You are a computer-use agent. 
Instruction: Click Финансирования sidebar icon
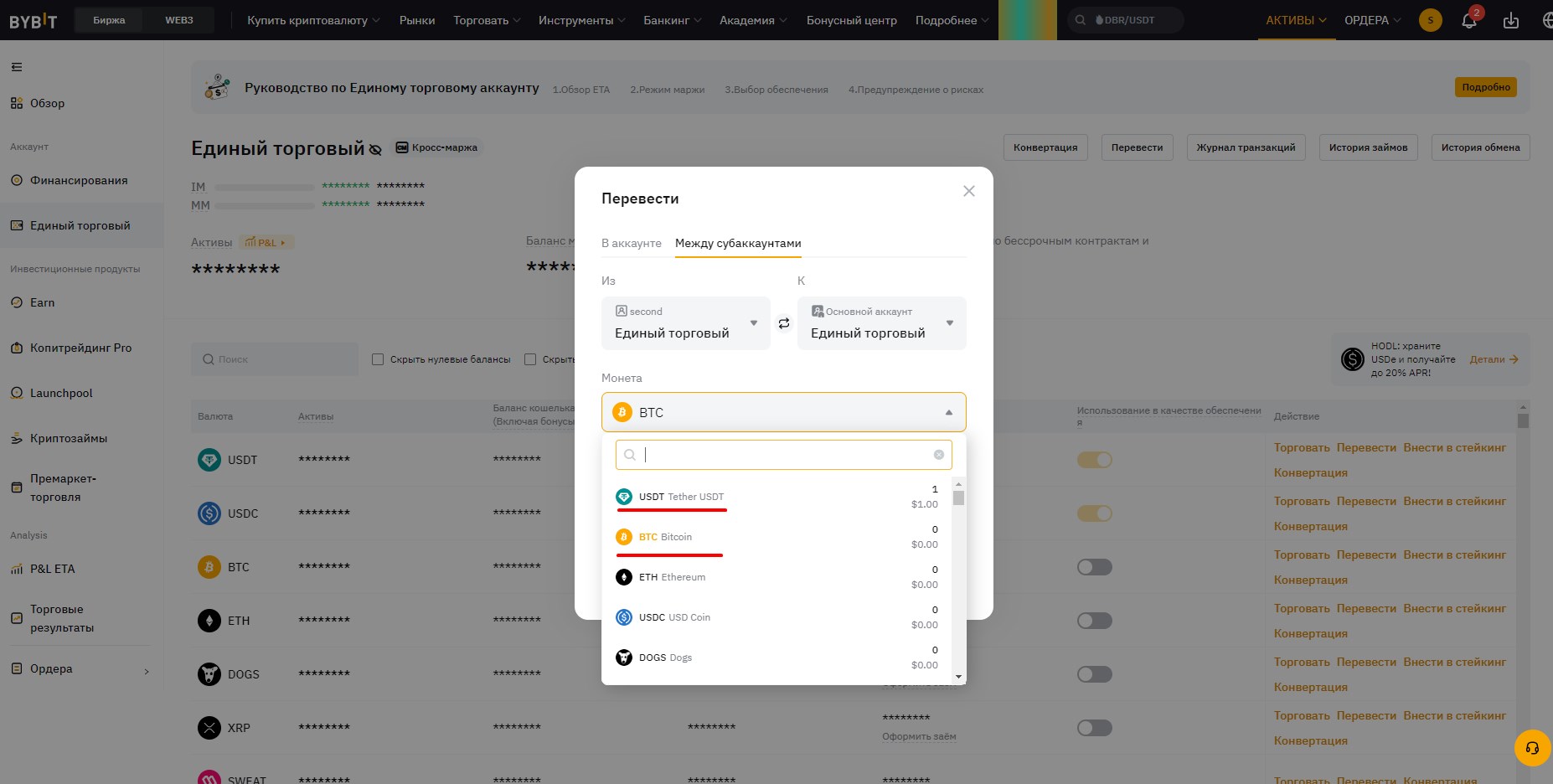17,180
